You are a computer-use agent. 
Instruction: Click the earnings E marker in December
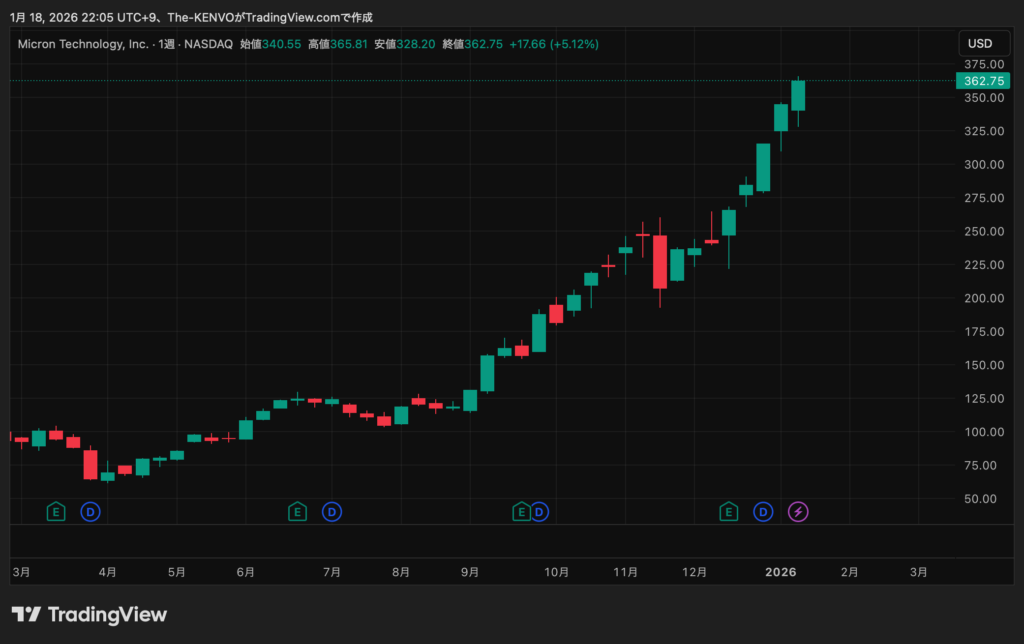[x=729, y=512]
